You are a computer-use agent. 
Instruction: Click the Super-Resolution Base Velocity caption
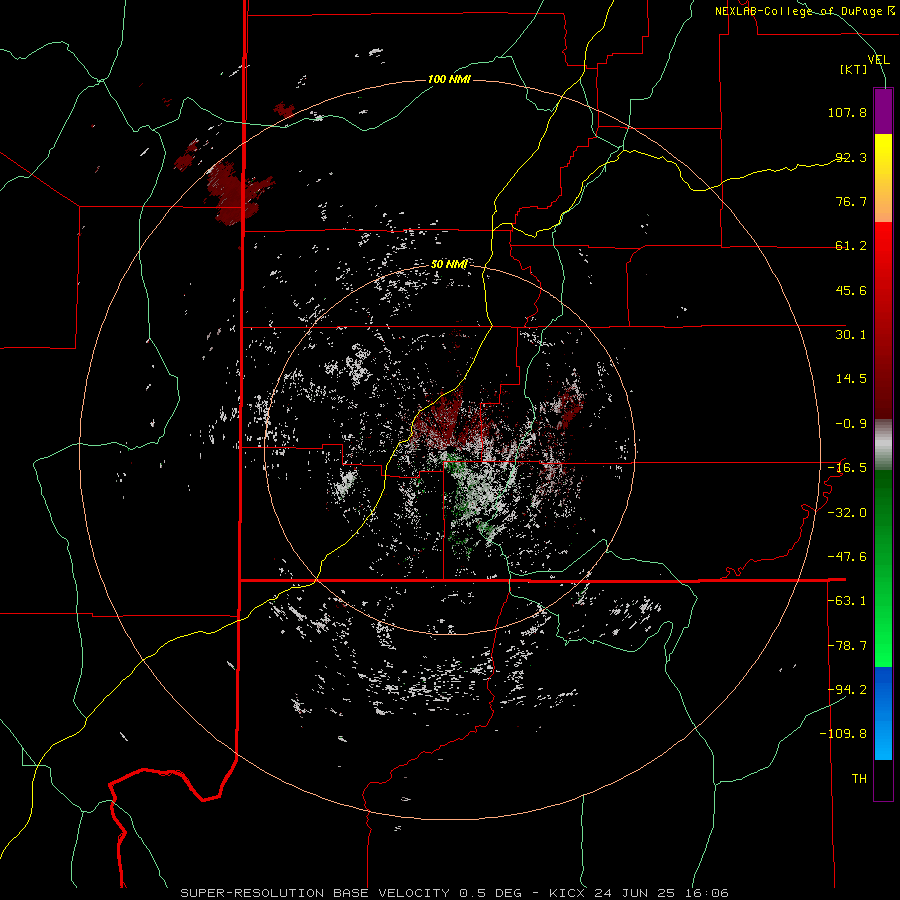click(455, 893)
